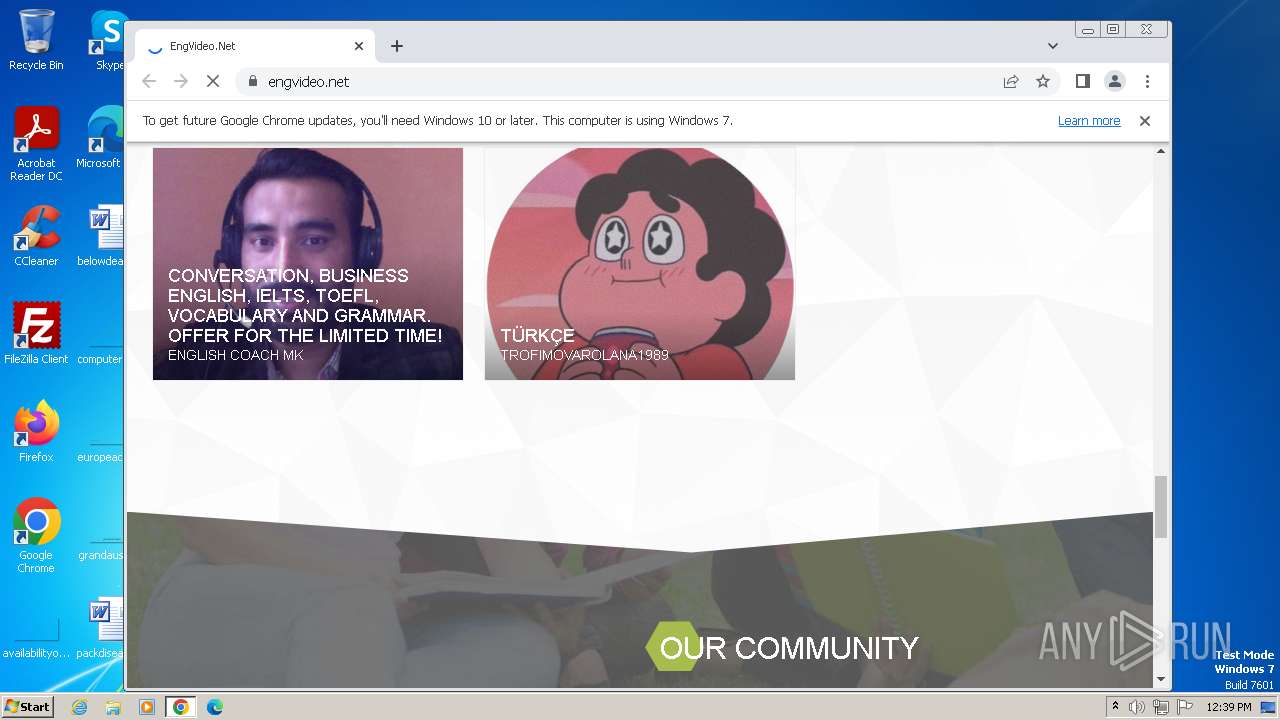Click the browser forward arrow
Viewport: 1280px width, 720px height.
pyautogui.click(x=181, y=82)
